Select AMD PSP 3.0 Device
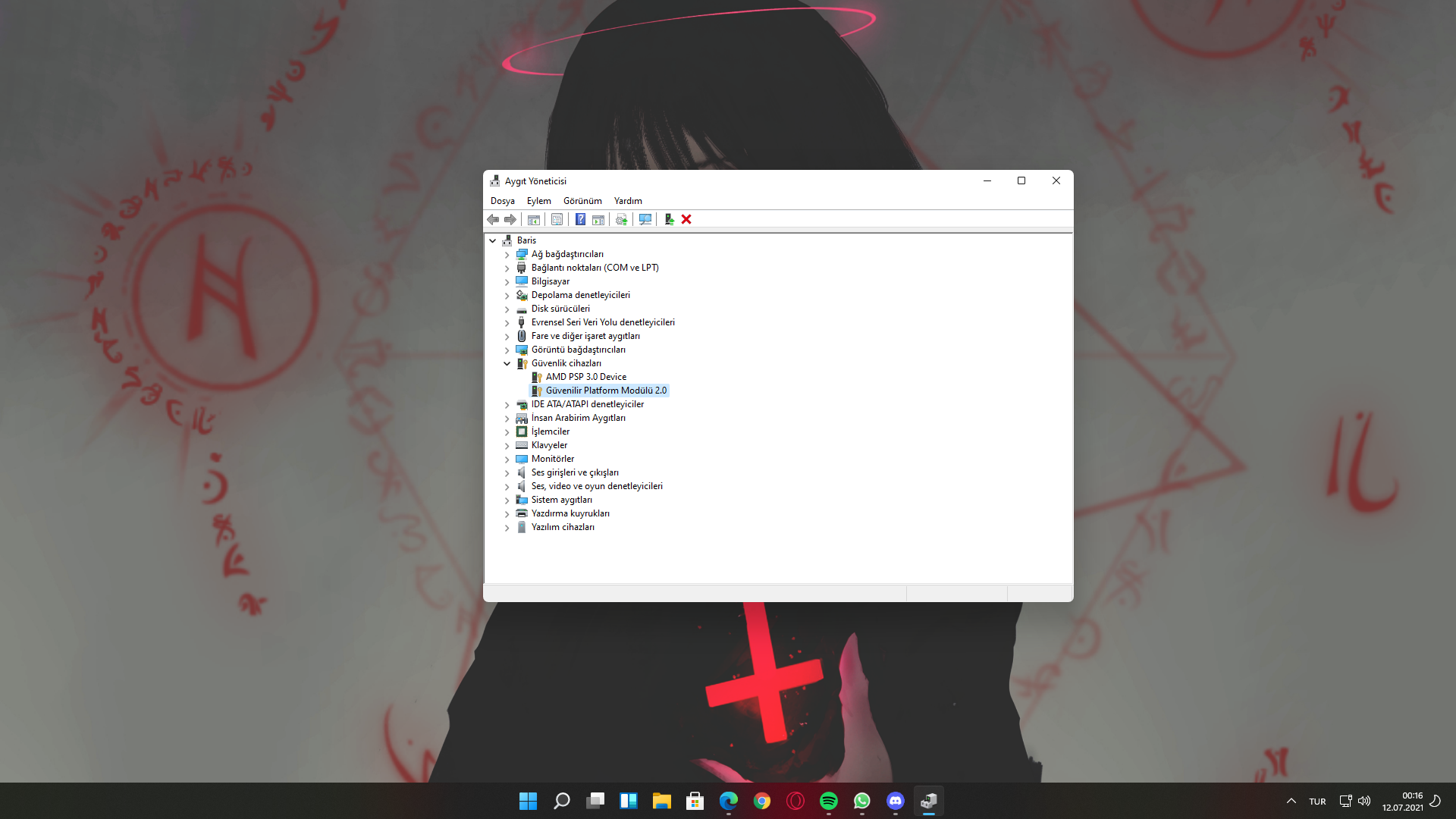Viewport: 1456px width, 819px height. (585, 377)
